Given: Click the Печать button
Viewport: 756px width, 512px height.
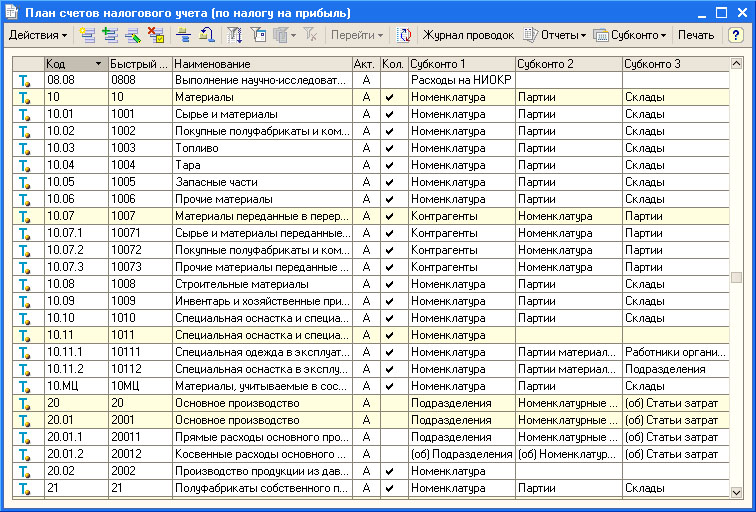Looking at the screenshot, I should pyautogui.click(x=696, y=35).
